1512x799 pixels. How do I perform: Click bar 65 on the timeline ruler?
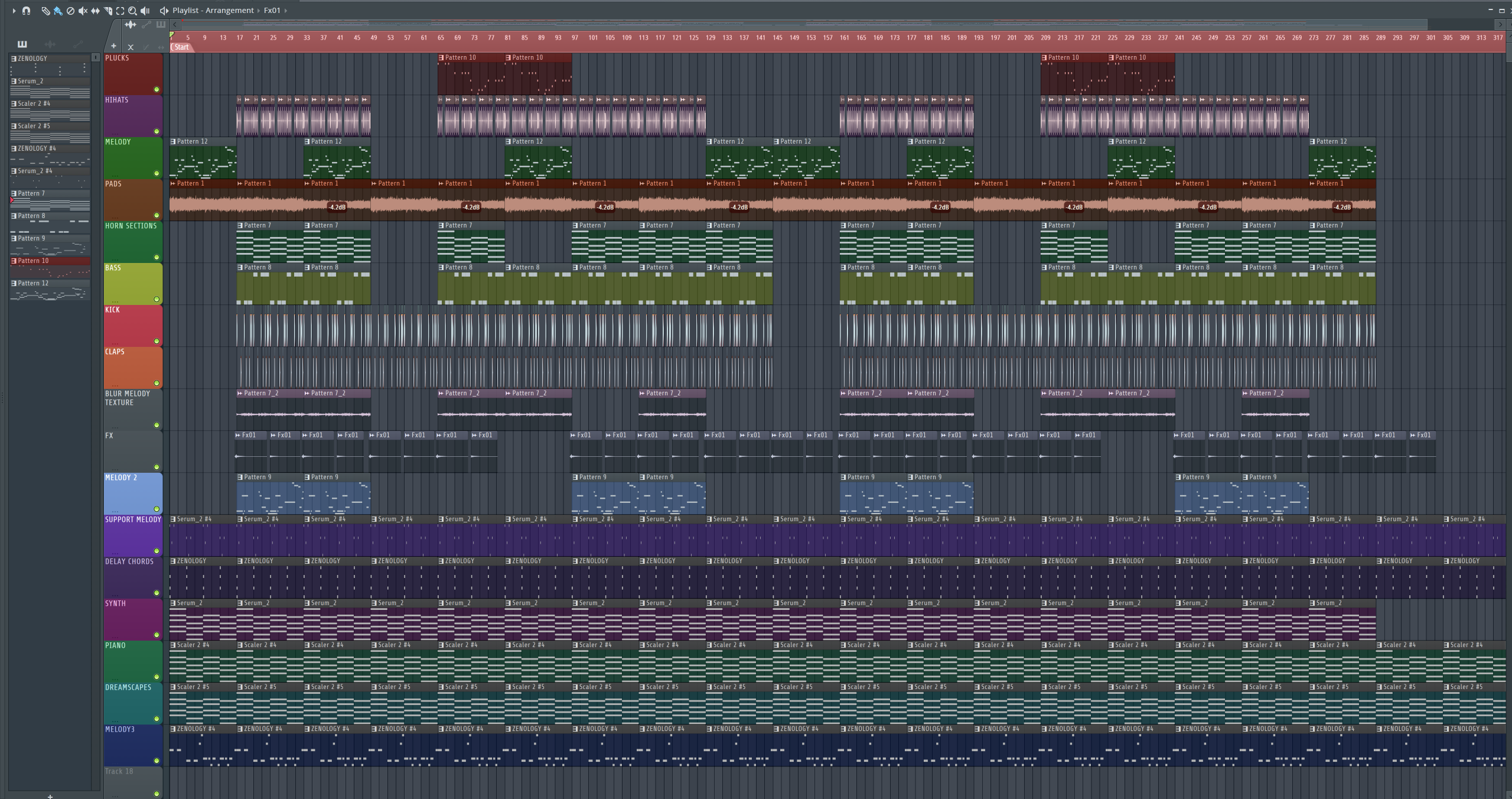coord(441,37)
